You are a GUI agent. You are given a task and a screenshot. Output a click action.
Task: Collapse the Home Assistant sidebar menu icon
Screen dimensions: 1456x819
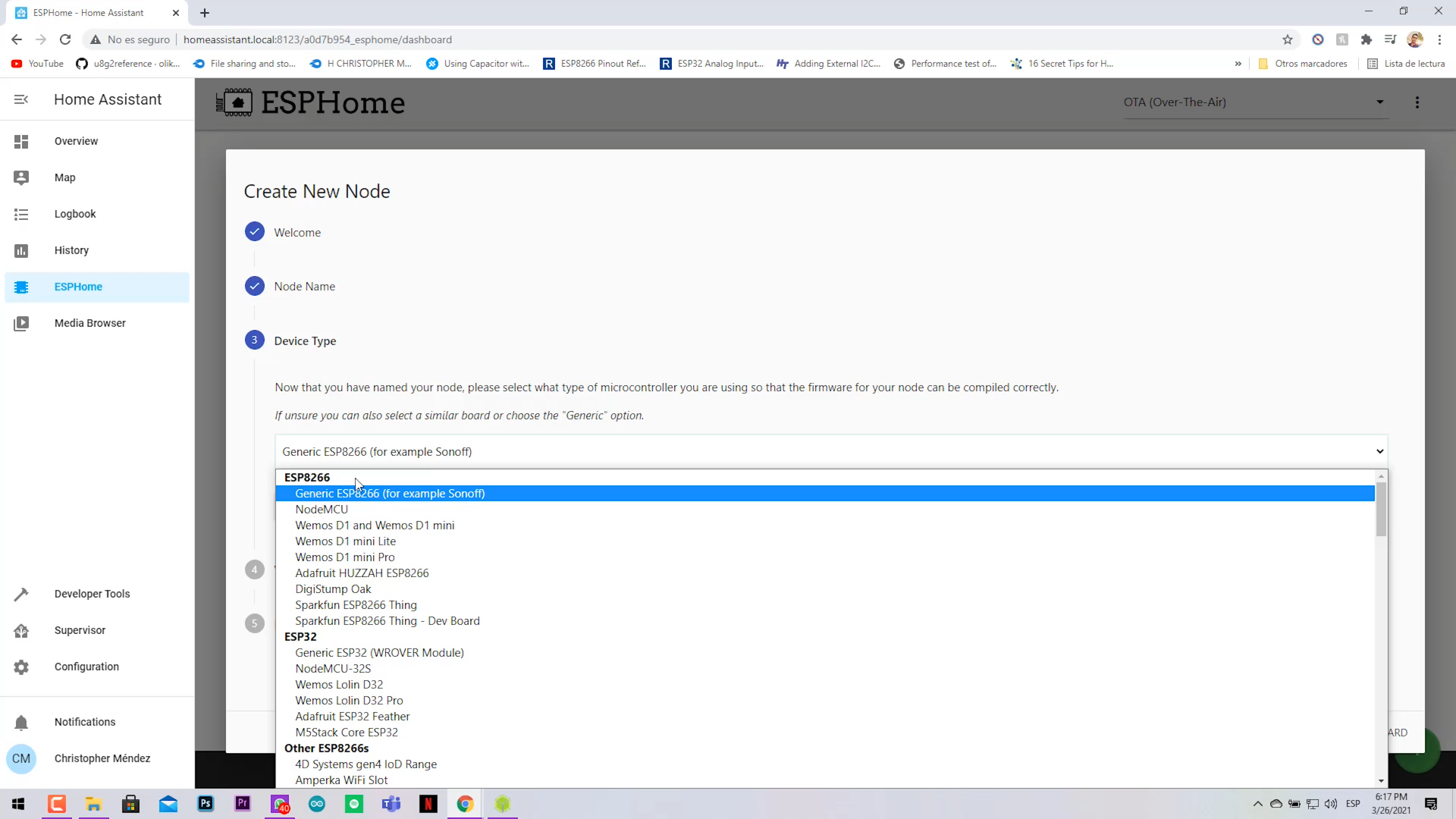coord(21,99)
